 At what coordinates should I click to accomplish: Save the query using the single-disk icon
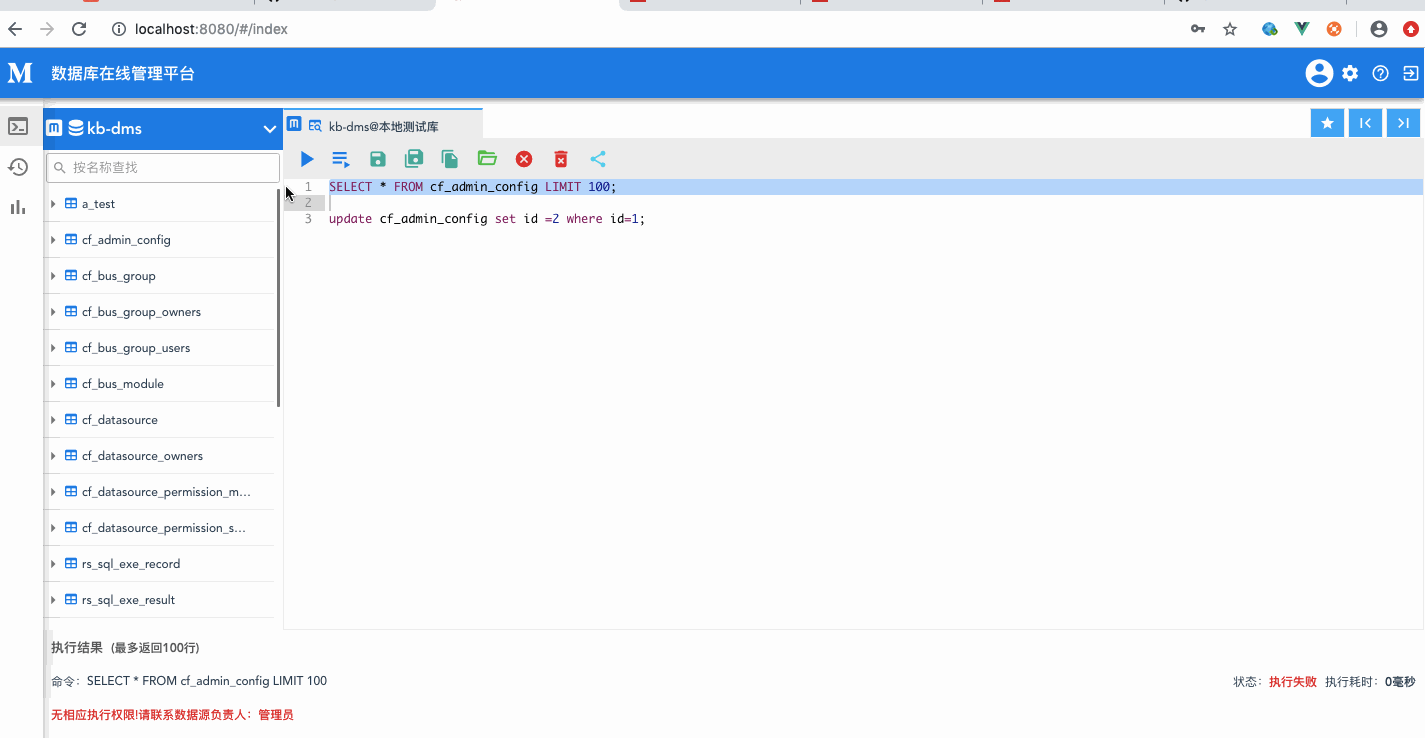[x=378, y=159]
